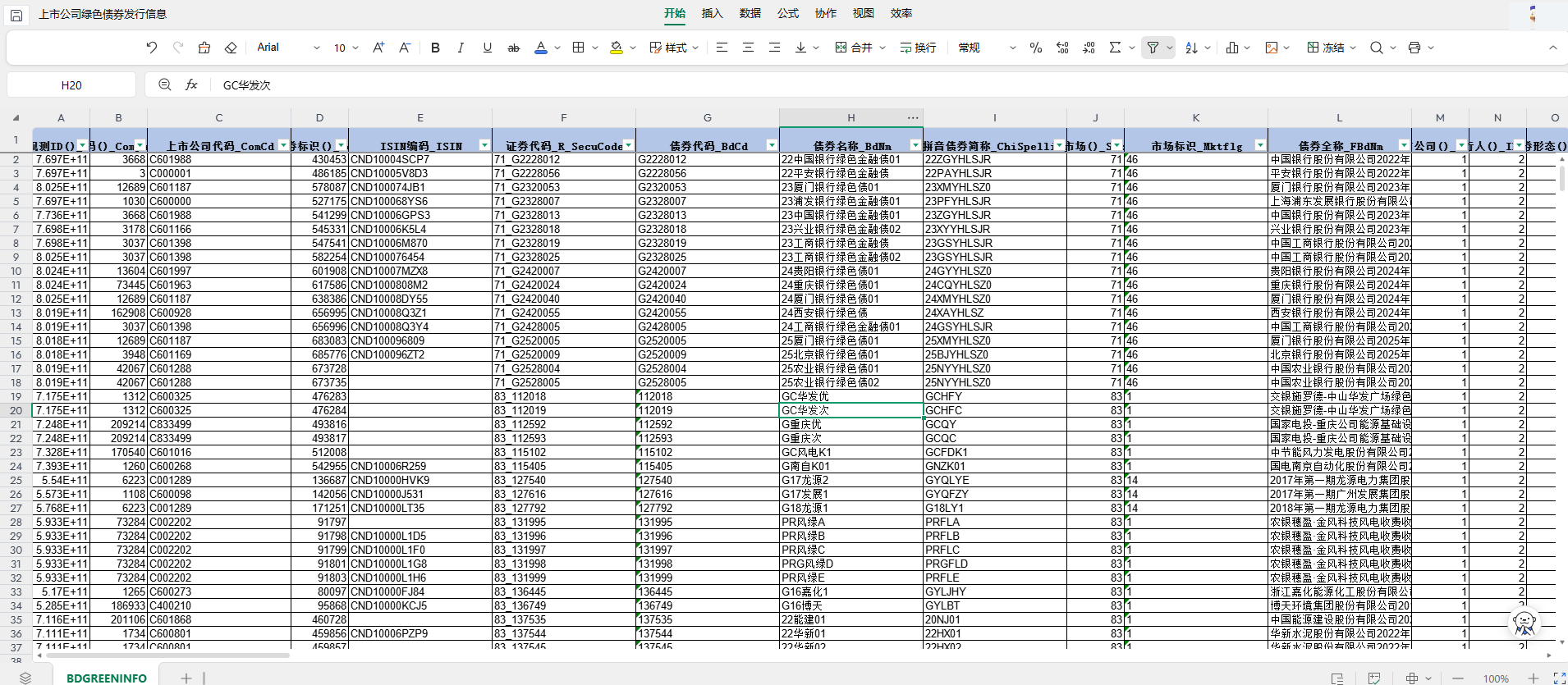1568x685 pixels.
Task: Collapse the toolbar with the up chevron
Action: click(1553, 48)
